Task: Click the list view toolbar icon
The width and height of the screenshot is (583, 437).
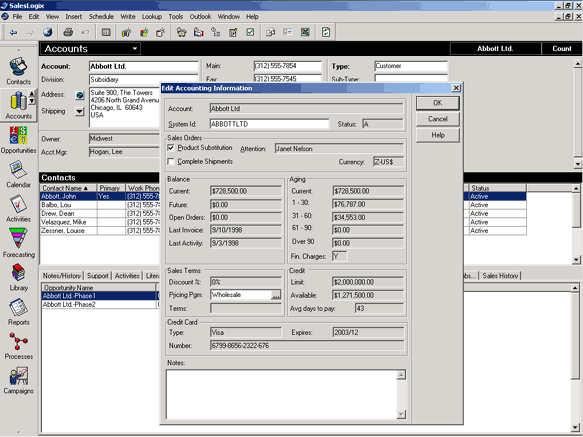Action: click(x=106, y=32)
